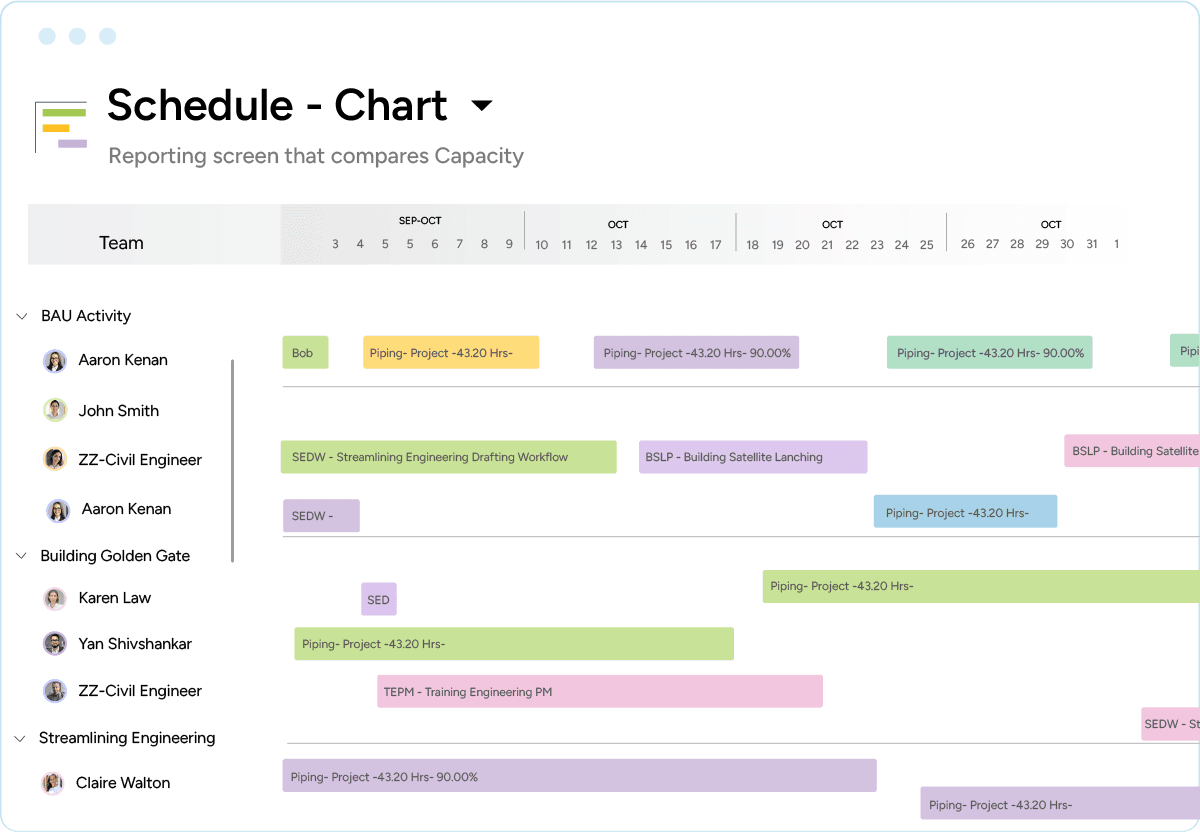Click Claire Walton's avatar
Viewport: 1200px width, 832px height.
[54, 783]
